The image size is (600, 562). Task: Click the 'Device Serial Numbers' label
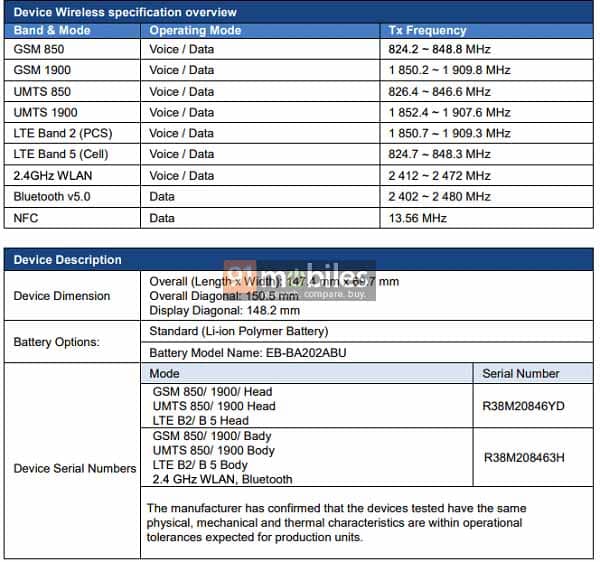tap(75, 468)
